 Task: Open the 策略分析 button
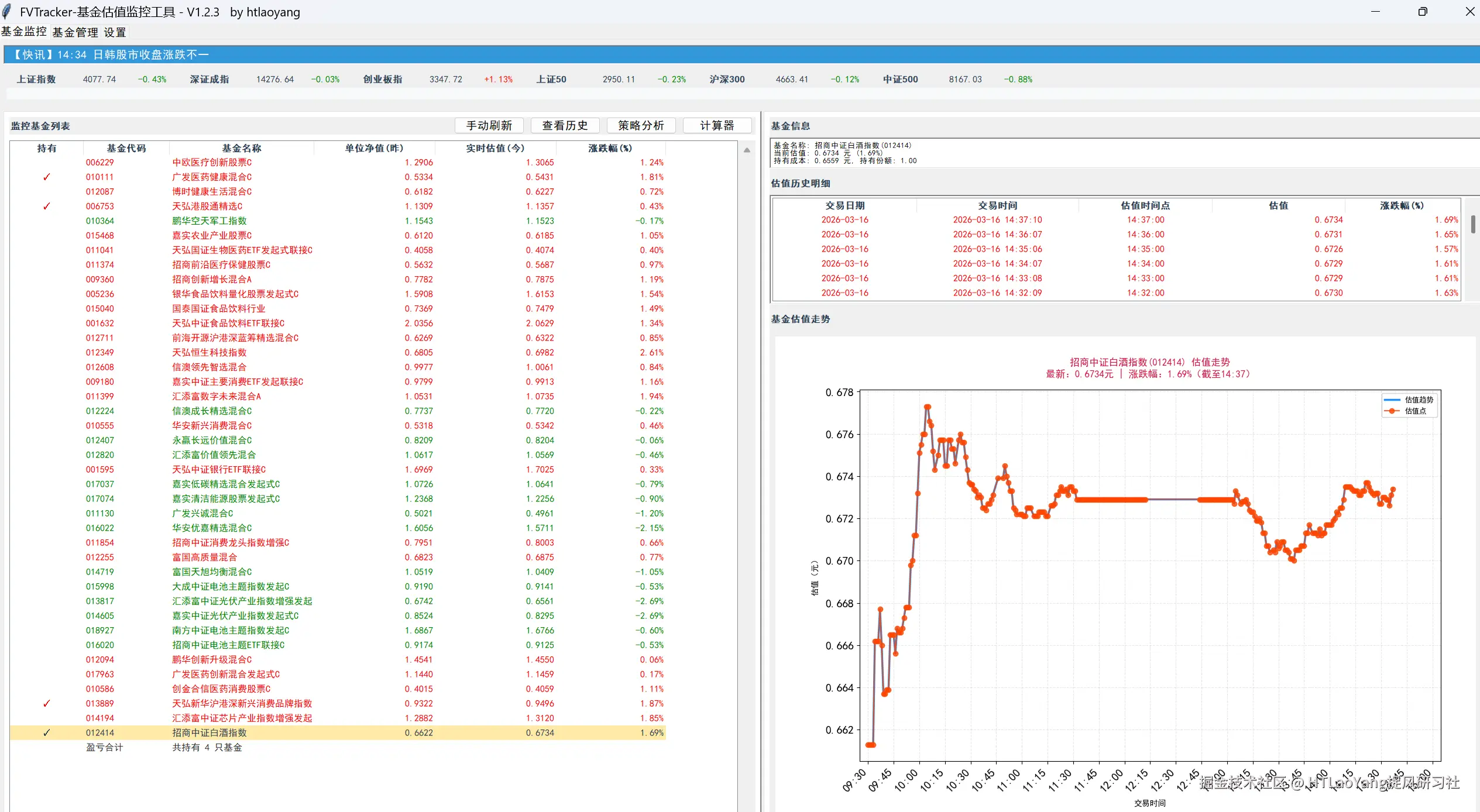click(x=641, y=125)
